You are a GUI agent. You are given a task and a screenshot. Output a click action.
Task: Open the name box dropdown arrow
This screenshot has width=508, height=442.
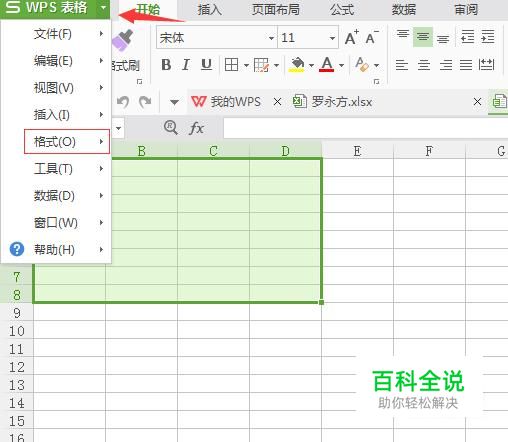[118, 128]
